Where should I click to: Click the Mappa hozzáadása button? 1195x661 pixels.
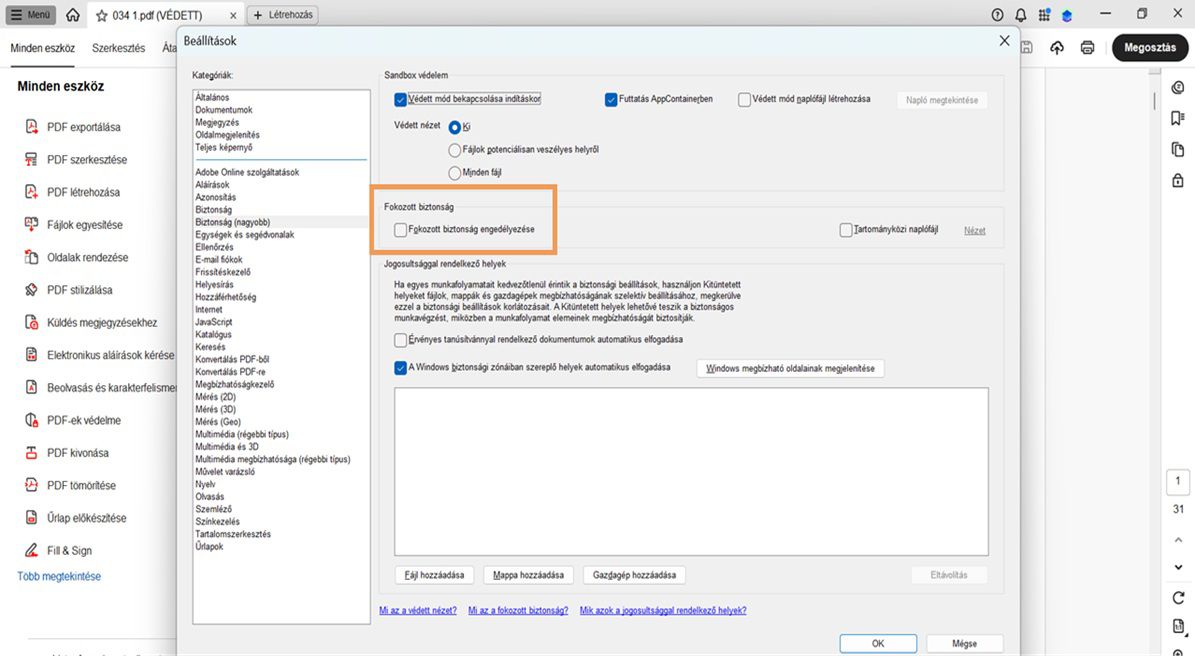pyautogui.click(x=528, y=575)
